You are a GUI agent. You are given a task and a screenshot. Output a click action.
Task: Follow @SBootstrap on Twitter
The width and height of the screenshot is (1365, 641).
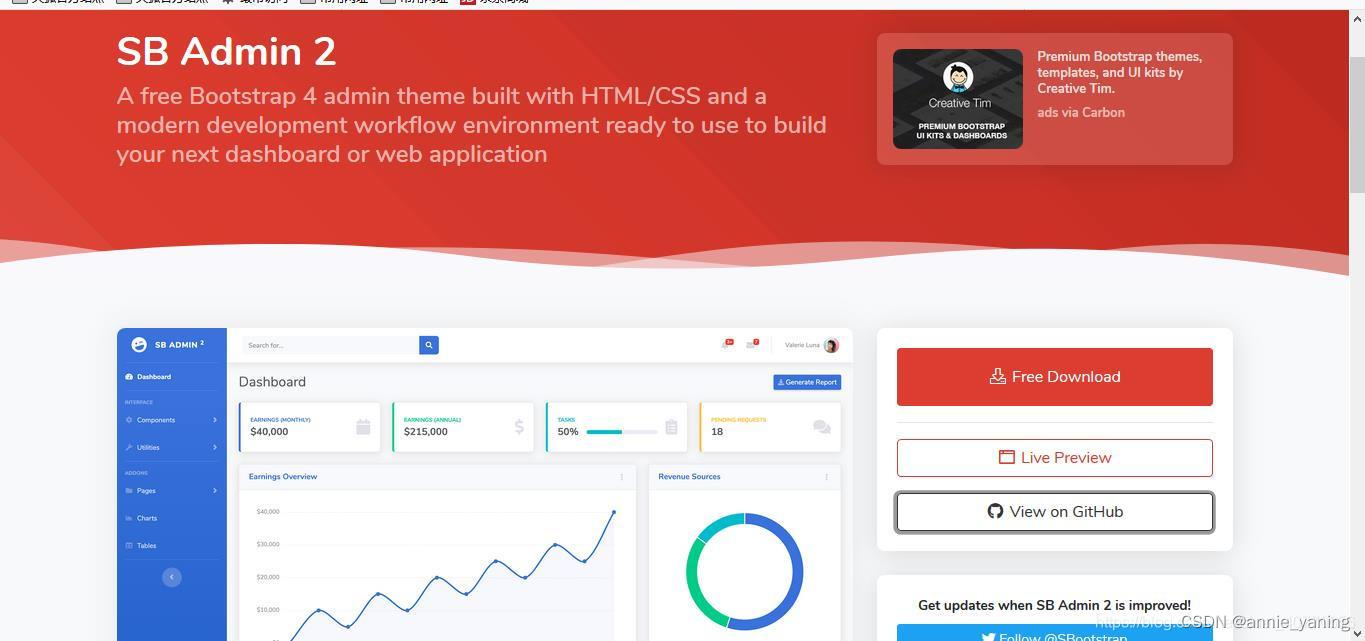pos(1054,634)
